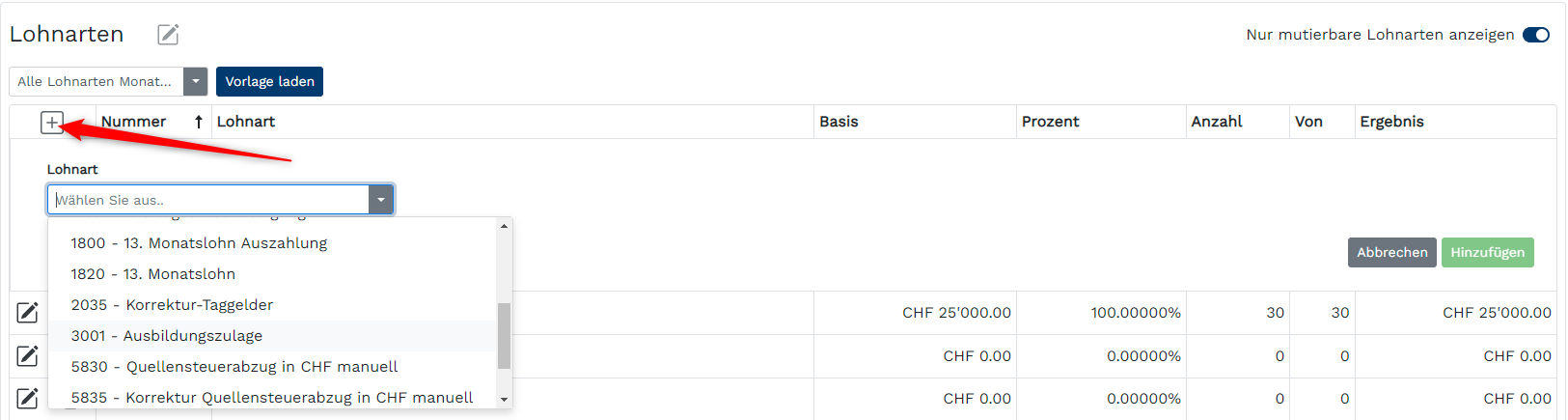Screen dimensions: 1568x420
Task: Click the Abbrechen button
Action: [x=1391, y=253]
